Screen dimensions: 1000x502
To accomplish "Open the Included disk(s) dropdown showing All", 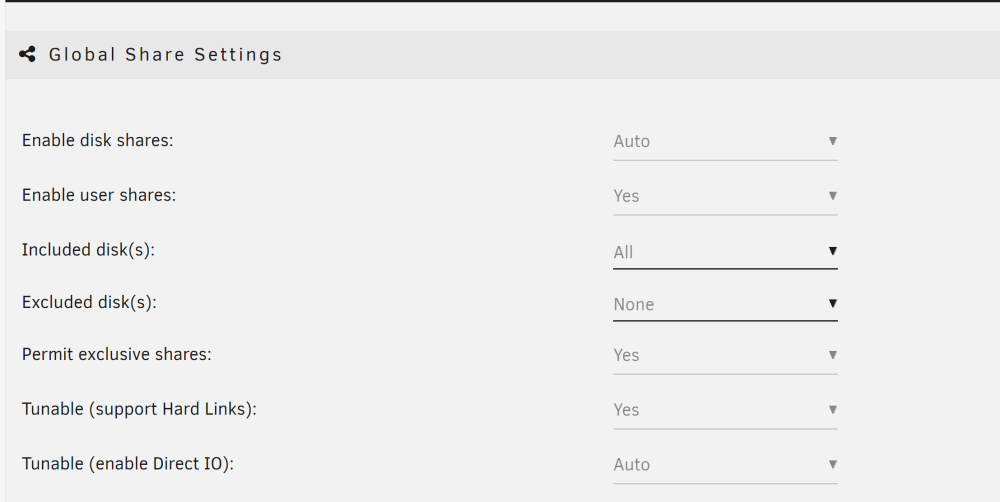I will pyautogui.click(x=725, y=251).
